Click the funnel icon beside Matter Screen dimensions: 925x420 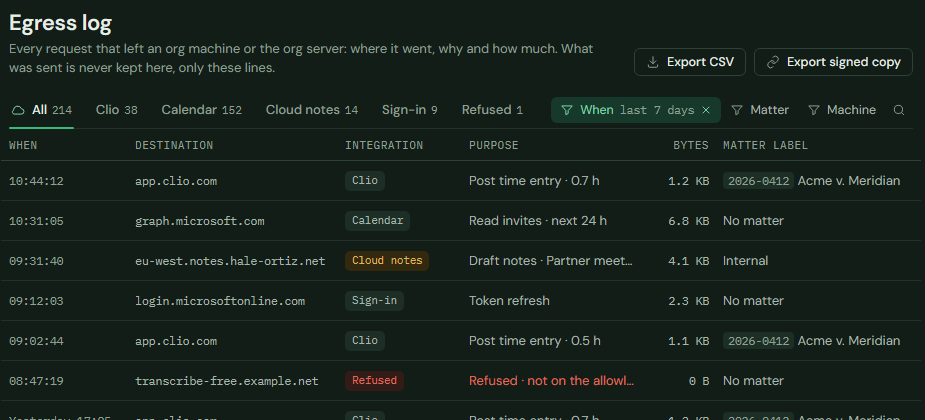pyautogui.click(x=737, y=110)
